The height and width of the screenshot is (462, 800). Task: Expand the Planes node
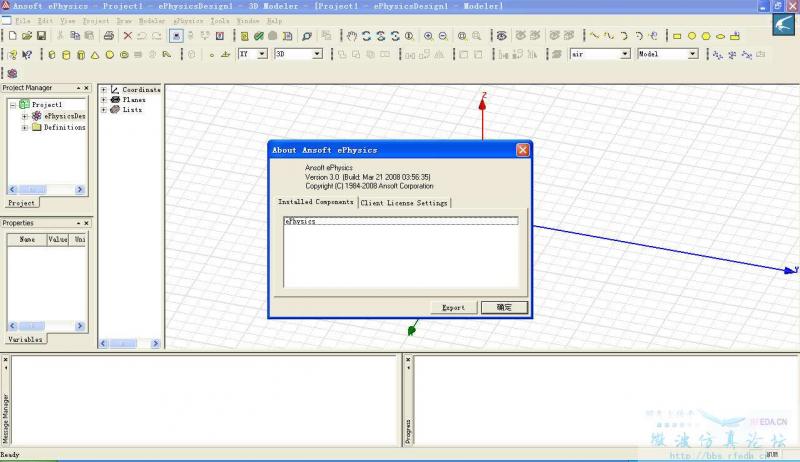pos(104,100)
